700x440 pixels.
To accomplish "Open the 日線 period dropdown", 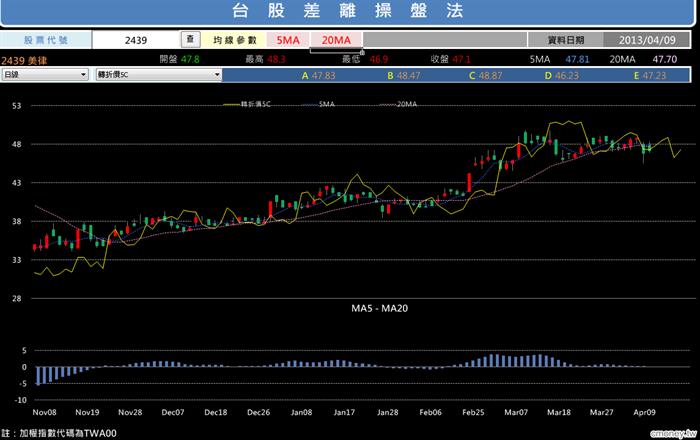I will 45,75.
